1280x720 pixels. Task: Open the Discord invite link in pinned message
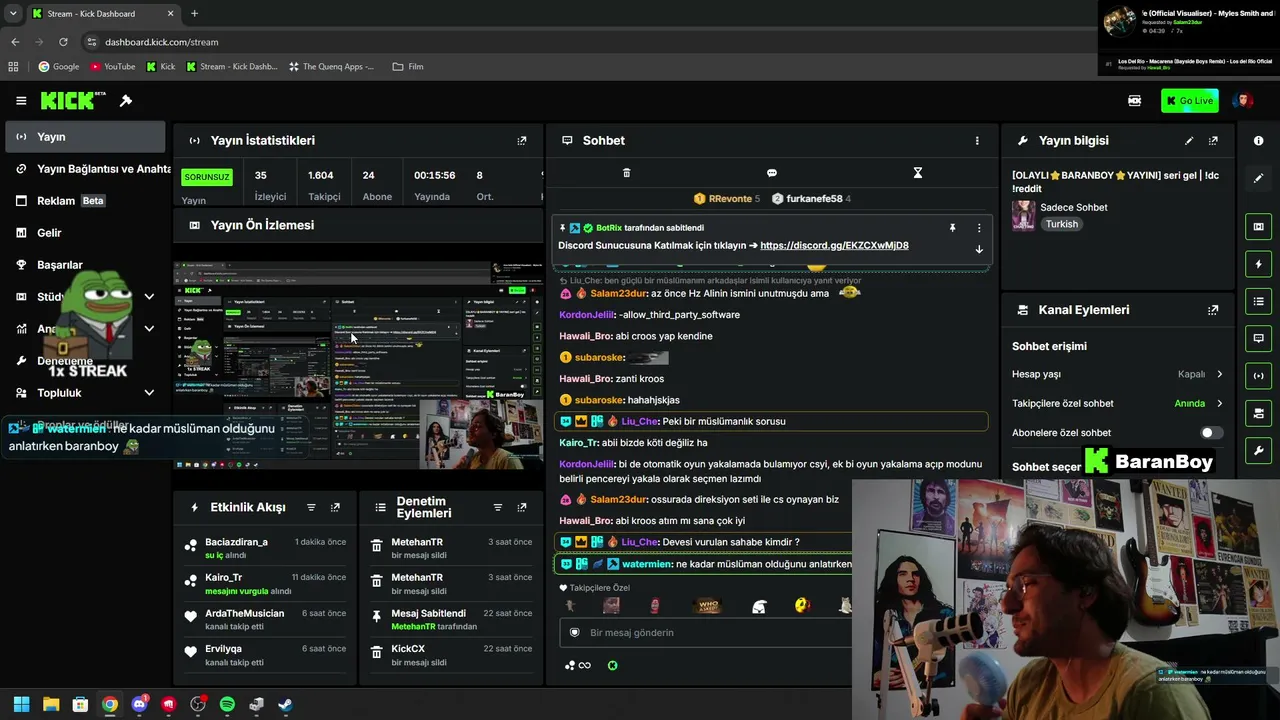834,246
